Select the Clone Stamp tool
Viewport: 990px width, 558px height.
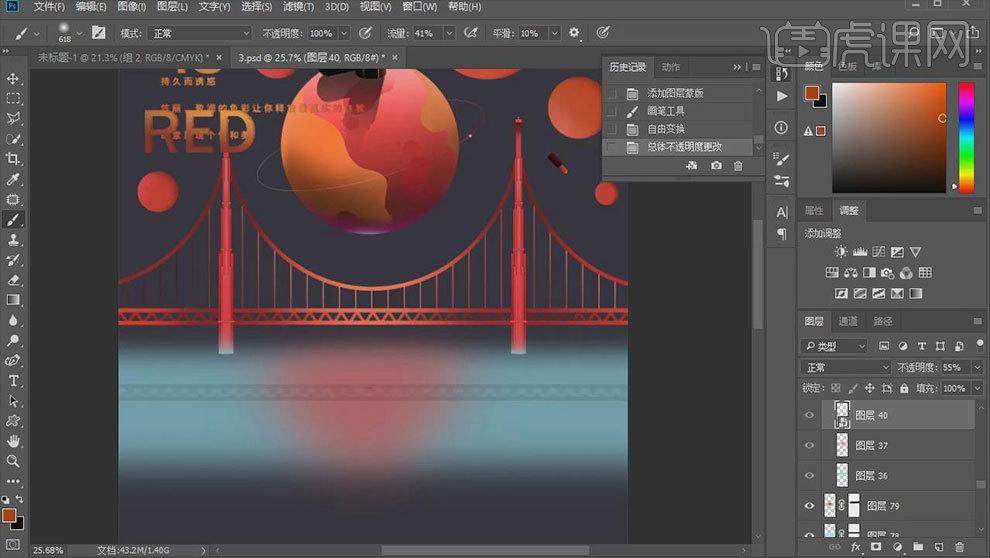pyautogui.click(x=13, y=240)
